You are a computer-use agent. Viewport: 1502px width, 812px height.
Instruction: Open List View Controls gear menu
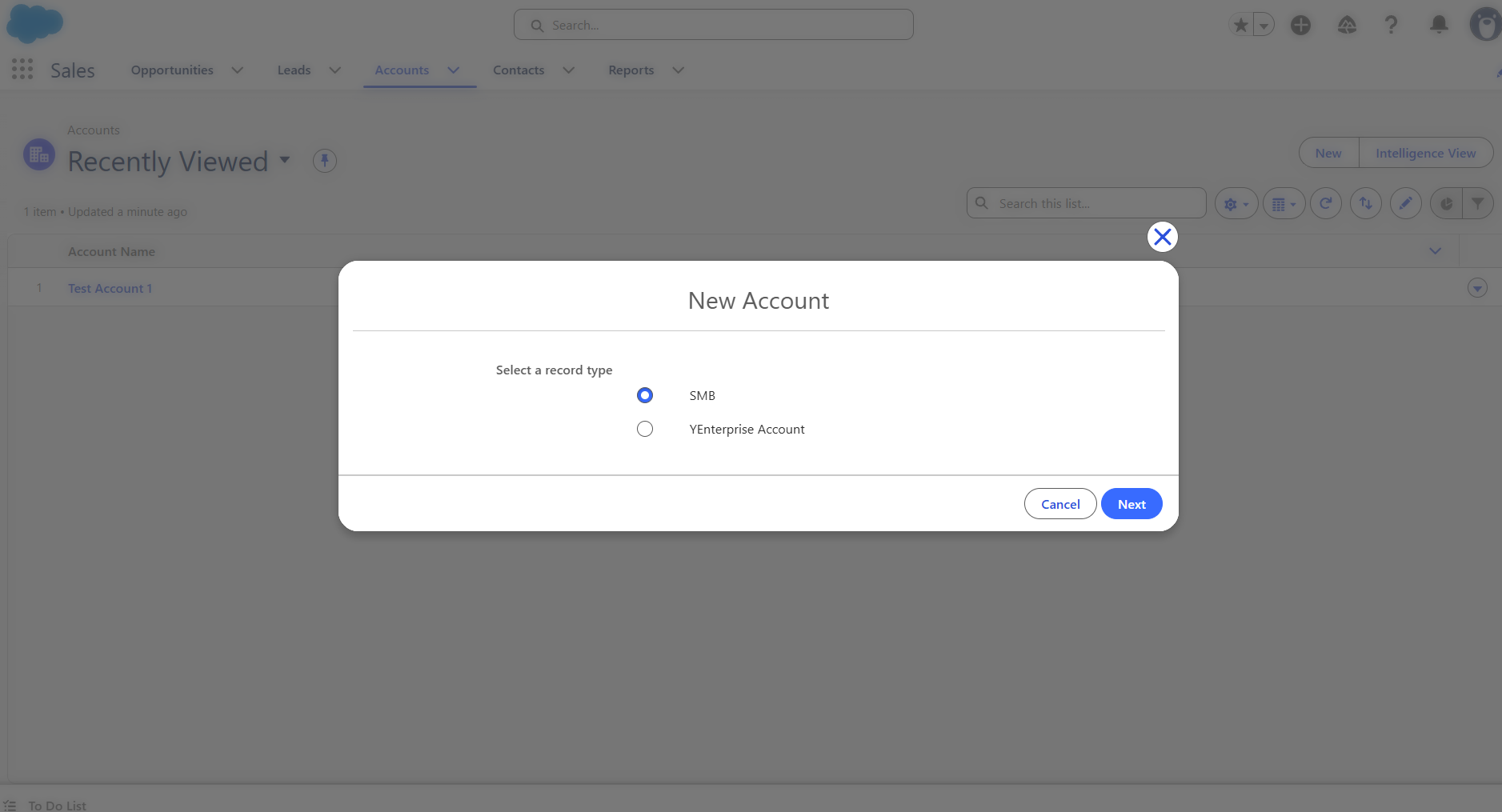coord(1236,204)
